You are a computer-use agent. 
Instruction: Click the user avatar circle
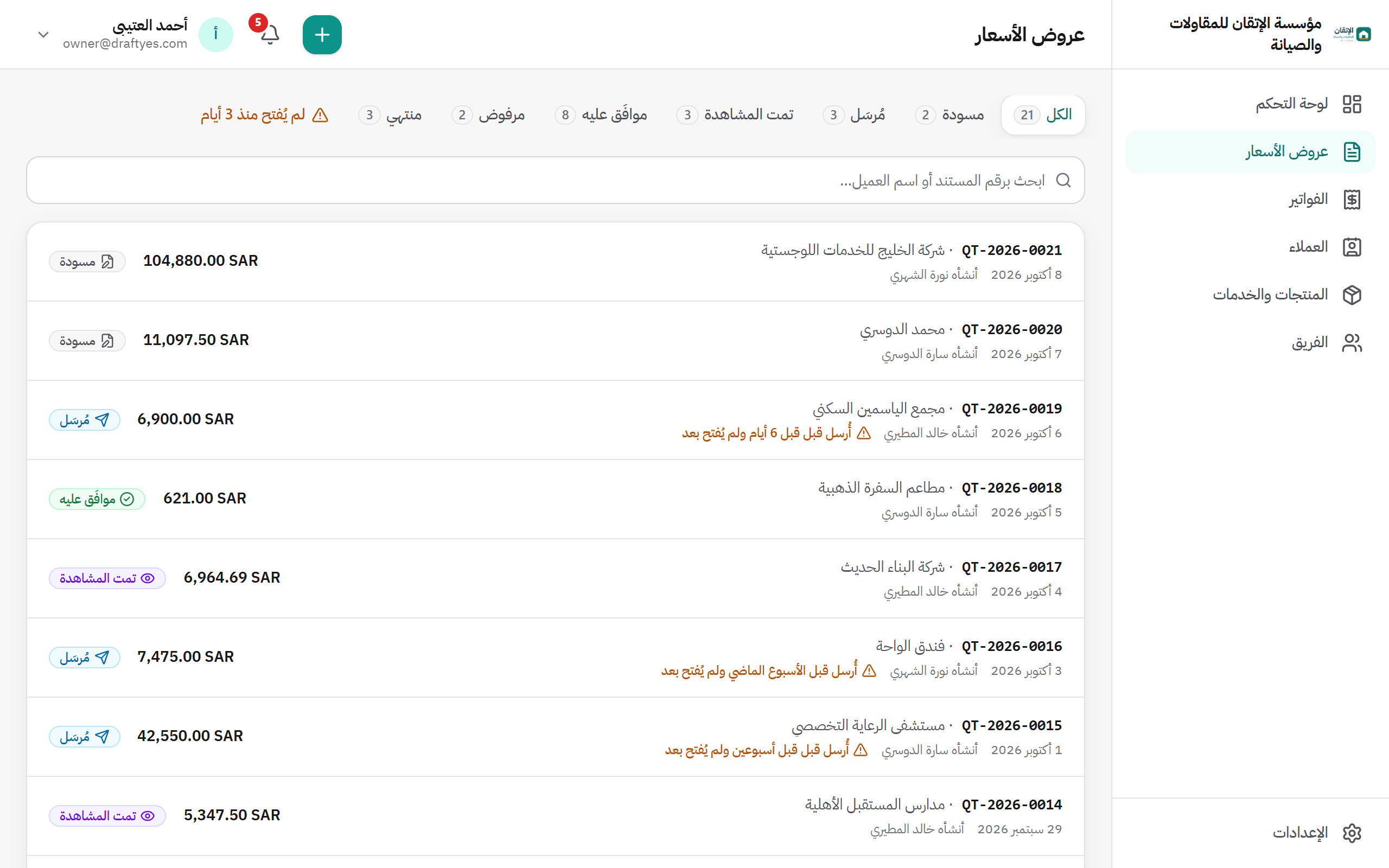tap(216, 34)
